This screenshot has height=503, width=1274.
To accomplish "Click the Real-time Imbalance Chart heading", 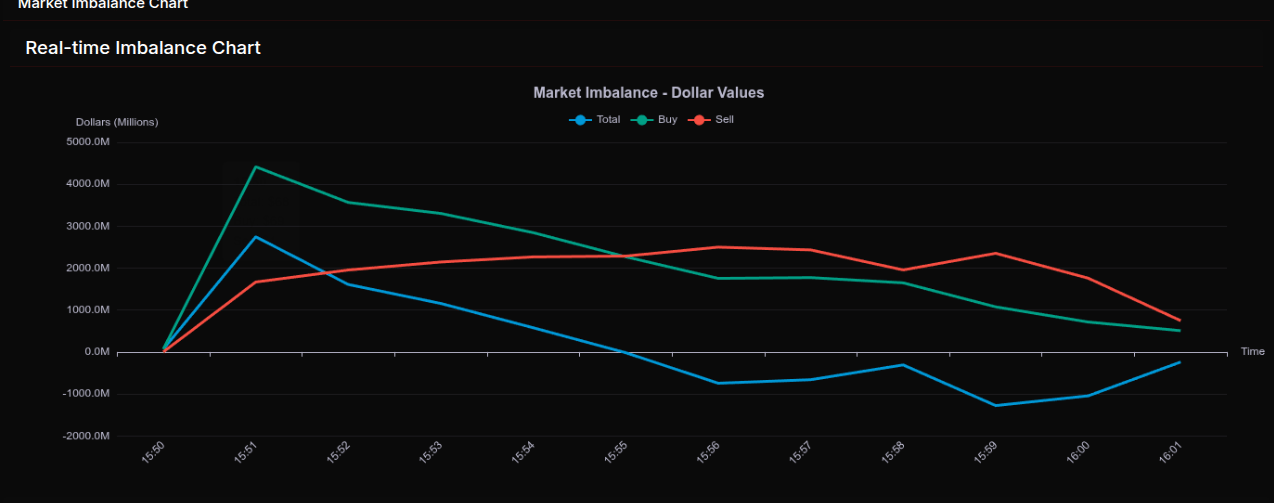I will 143,48.
